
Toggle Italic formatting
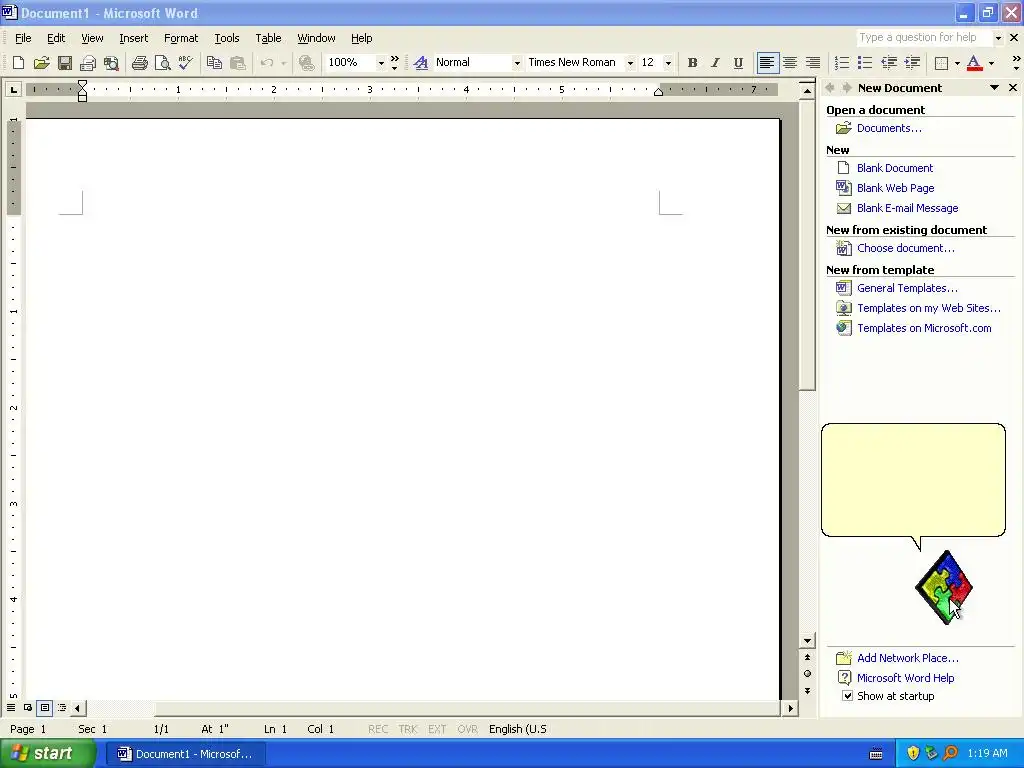coord(715,63)
